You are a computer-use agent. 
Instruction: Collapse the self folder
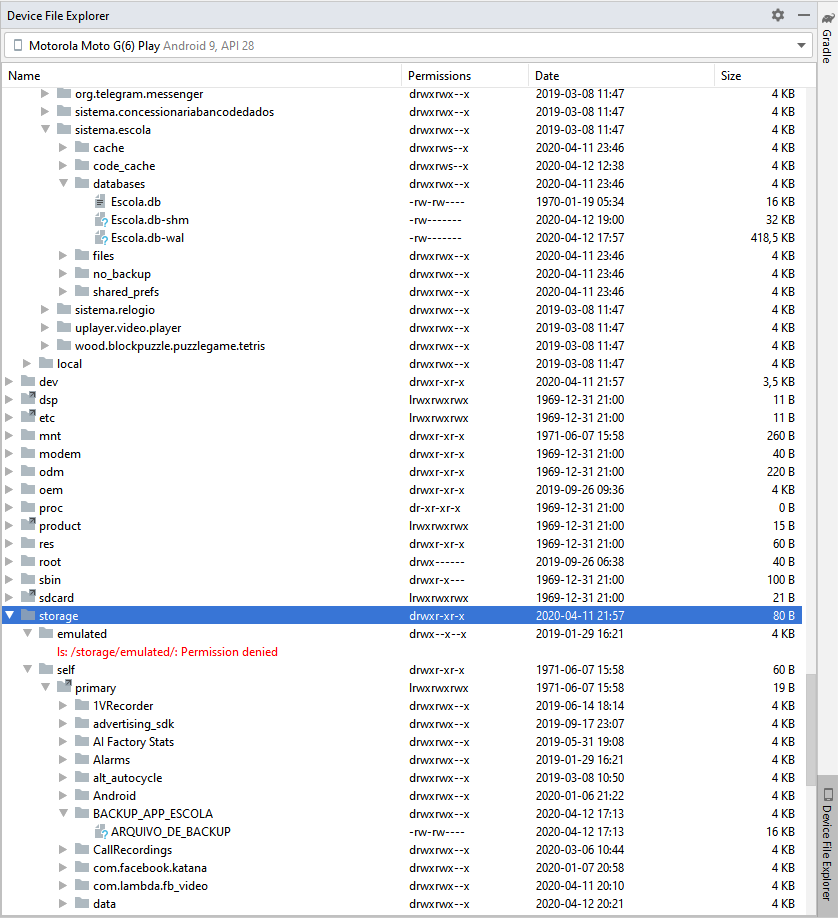point(28,669)
